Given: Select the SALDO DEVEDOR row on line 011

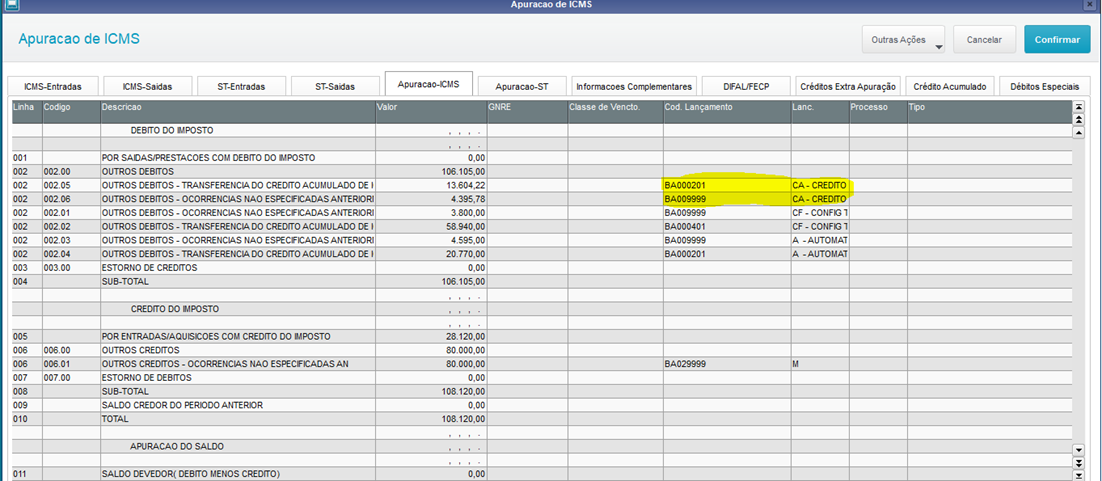Looking at the screenshot, I should [542, 474].
